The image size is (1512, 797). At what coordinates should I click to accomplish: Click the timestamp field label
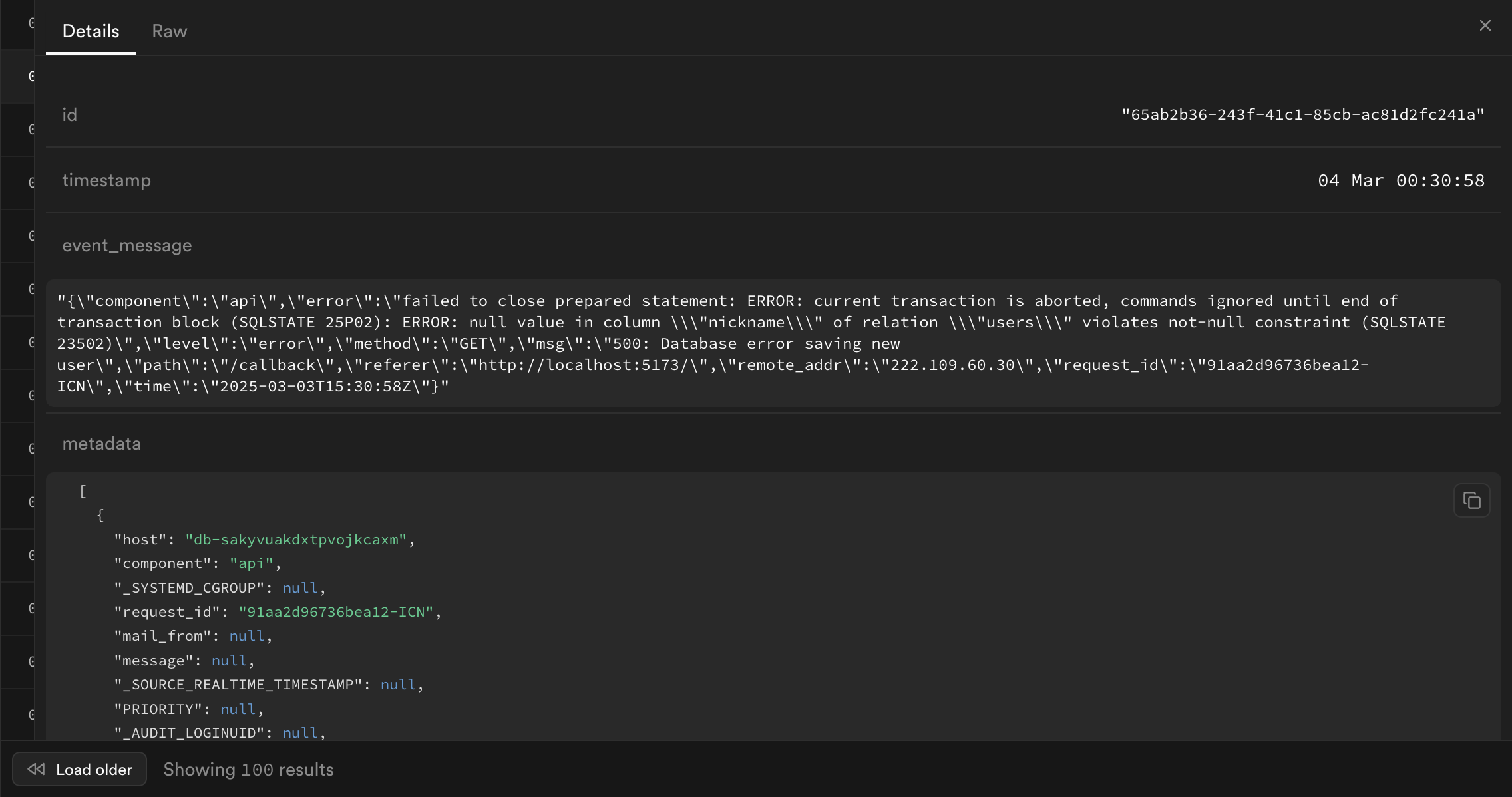[x=106, y=180]
